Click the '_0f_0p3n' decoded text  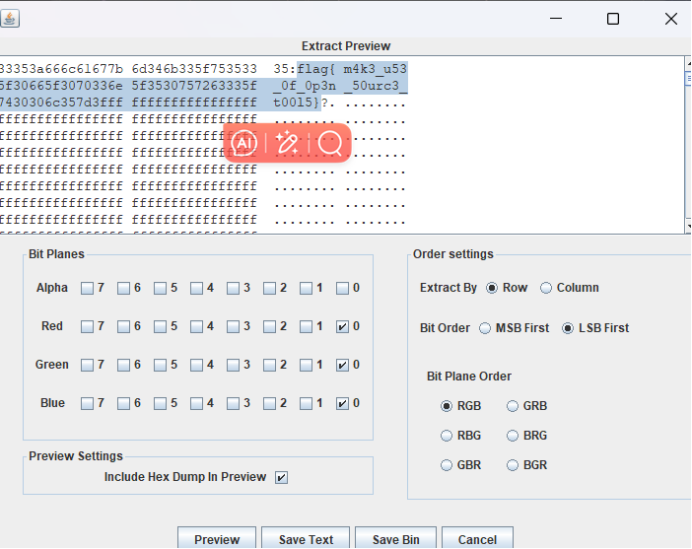point(304,86)
